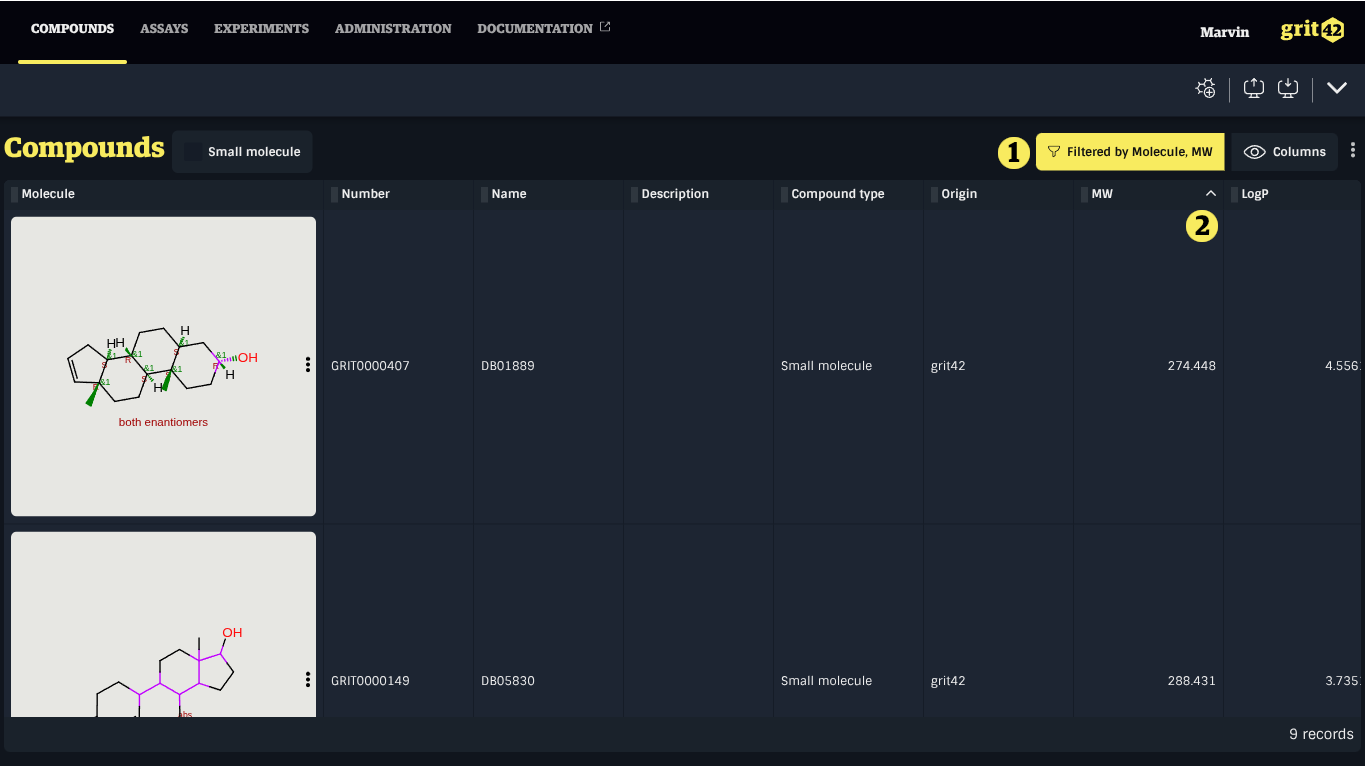Click the Compounds page heading

[x=84, y=148]
